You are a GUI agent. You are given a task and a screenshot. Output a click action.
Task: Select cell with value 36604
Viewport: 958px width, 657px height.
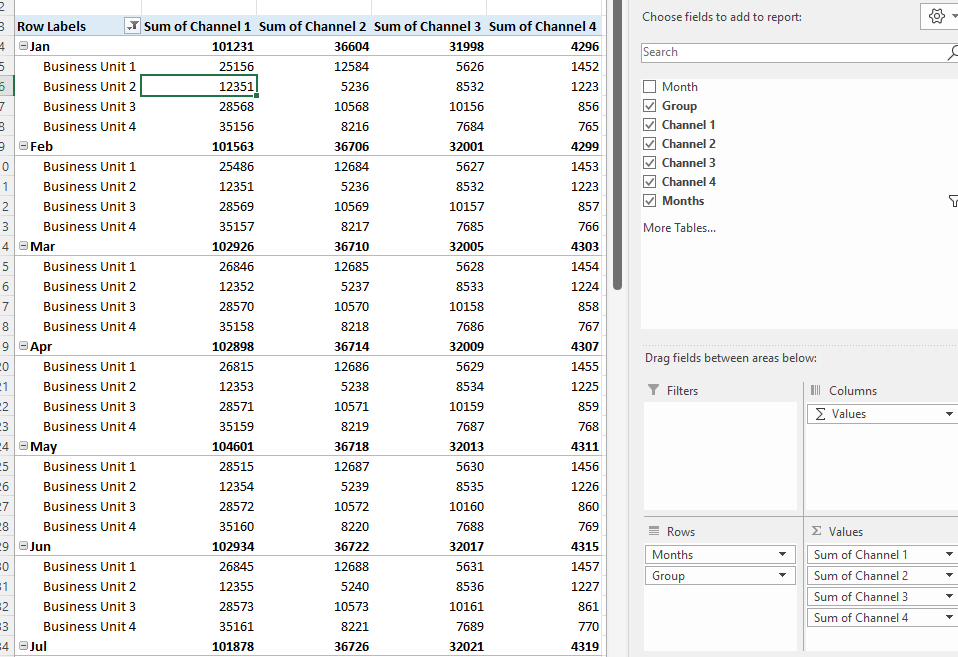(x=313, y=46)
